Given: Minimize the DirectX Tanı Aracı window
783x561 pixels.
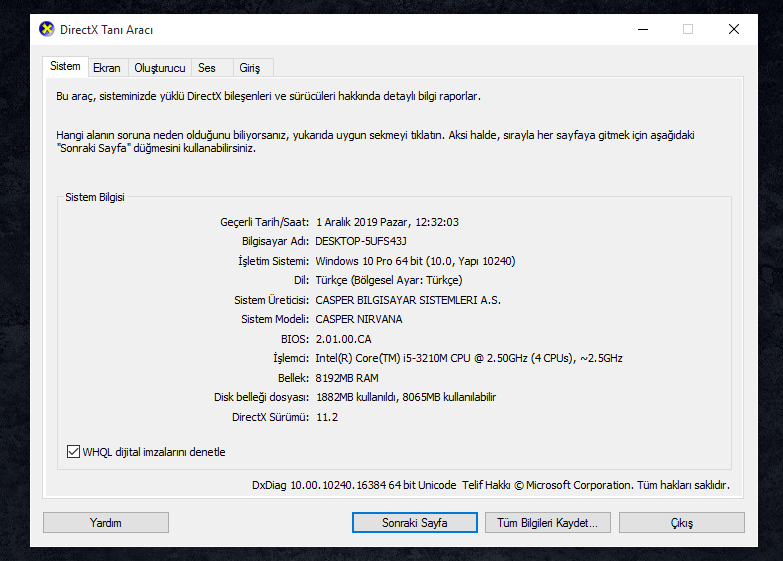Looking at the screenshot, I should point(643,29).
